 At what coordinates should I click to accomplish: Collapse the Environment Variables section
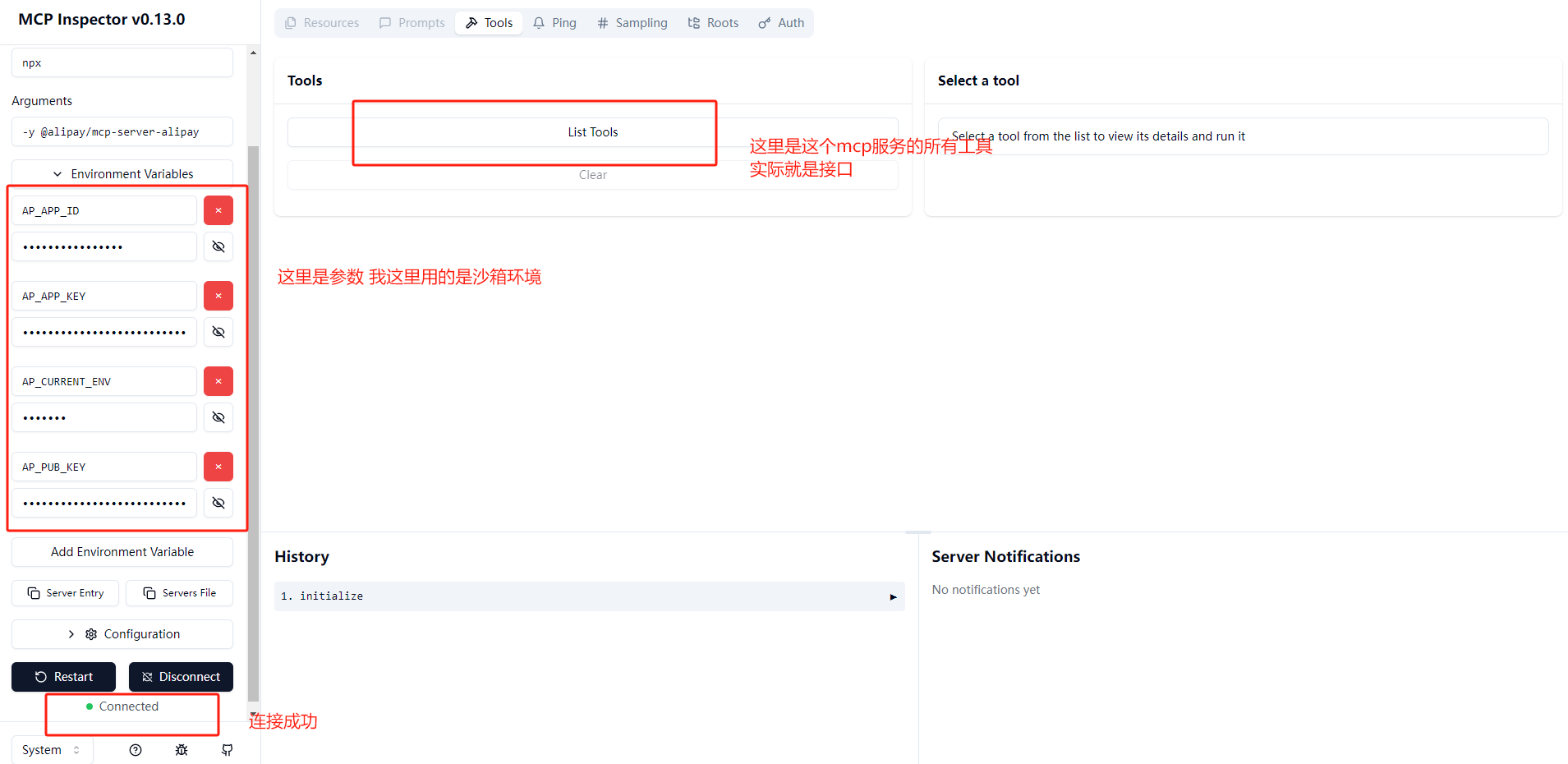122,173
